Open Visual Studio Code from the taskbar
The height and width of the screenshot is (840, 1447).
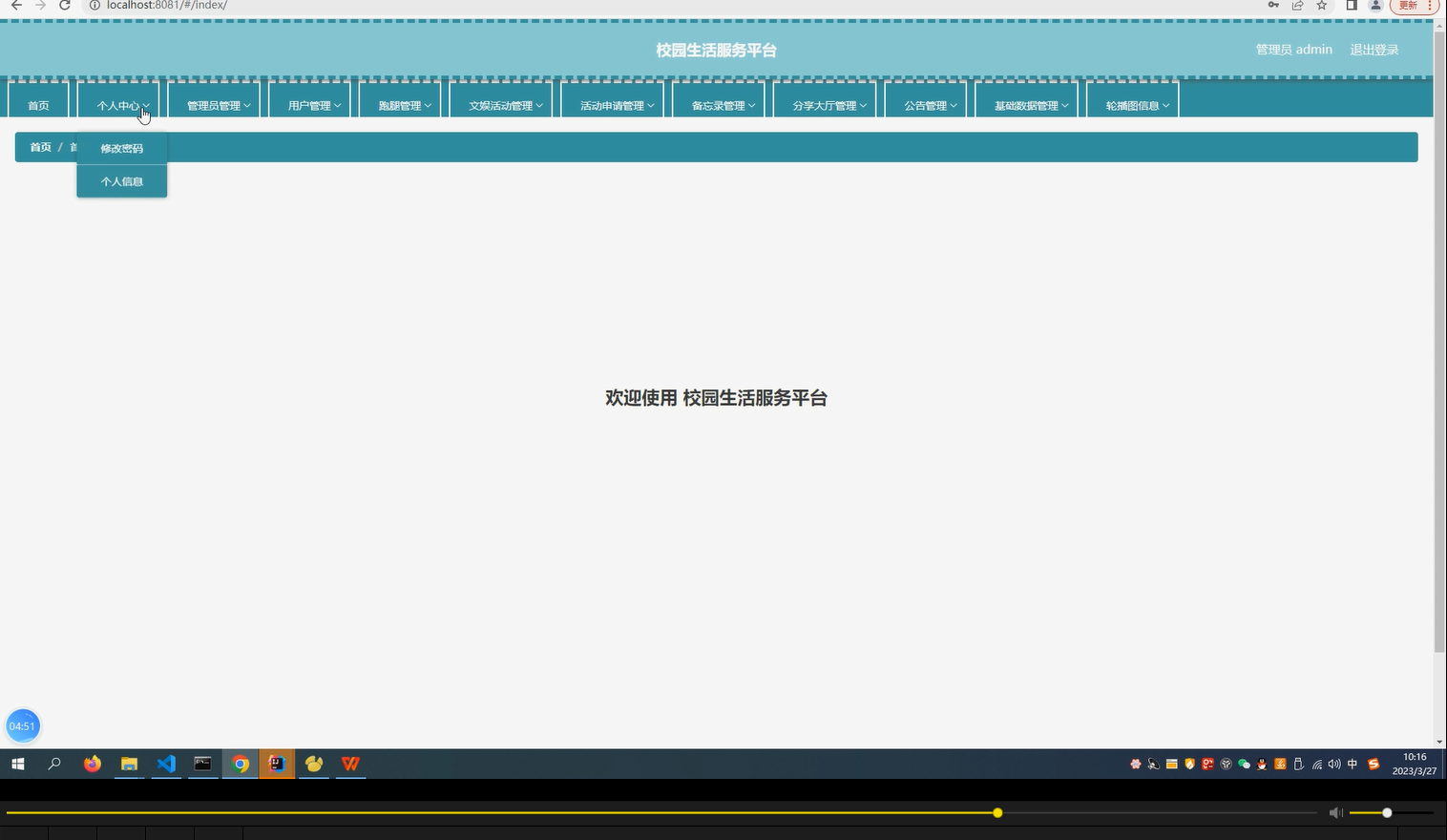pos(166,764)
